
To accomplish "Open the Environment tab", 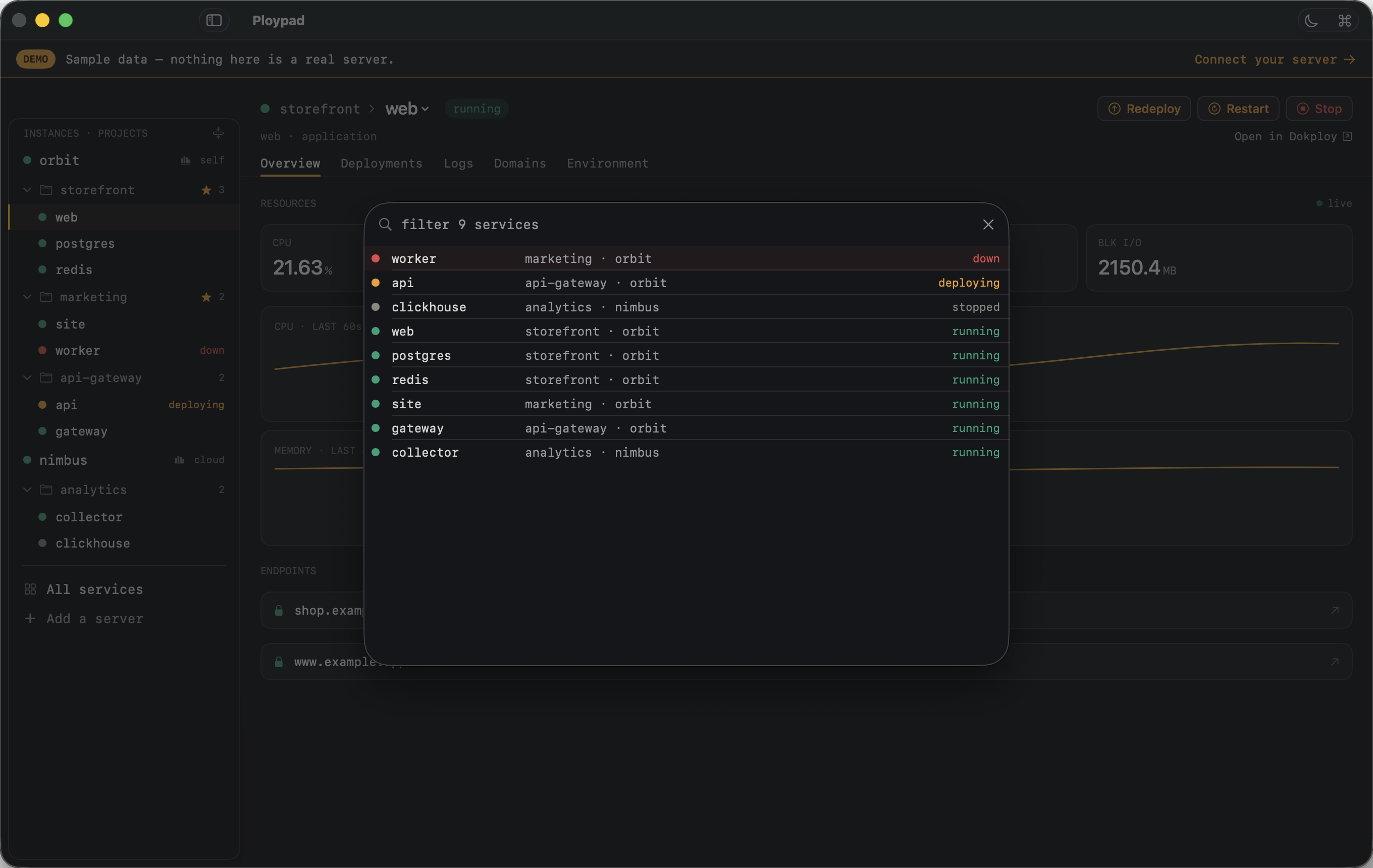I will coord(607,164).
